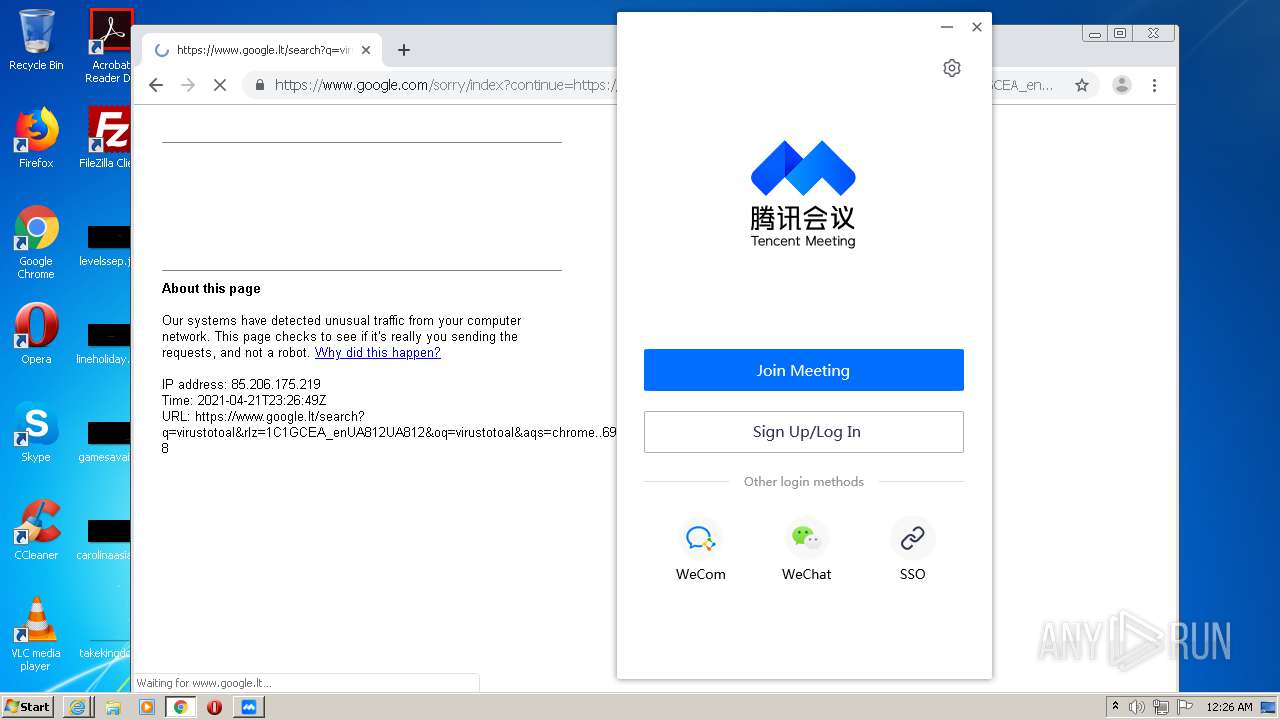Viewport: 1280px width, 720px height.
Task: Open Tencent Meeting settings gear
Action: [952, 68]
